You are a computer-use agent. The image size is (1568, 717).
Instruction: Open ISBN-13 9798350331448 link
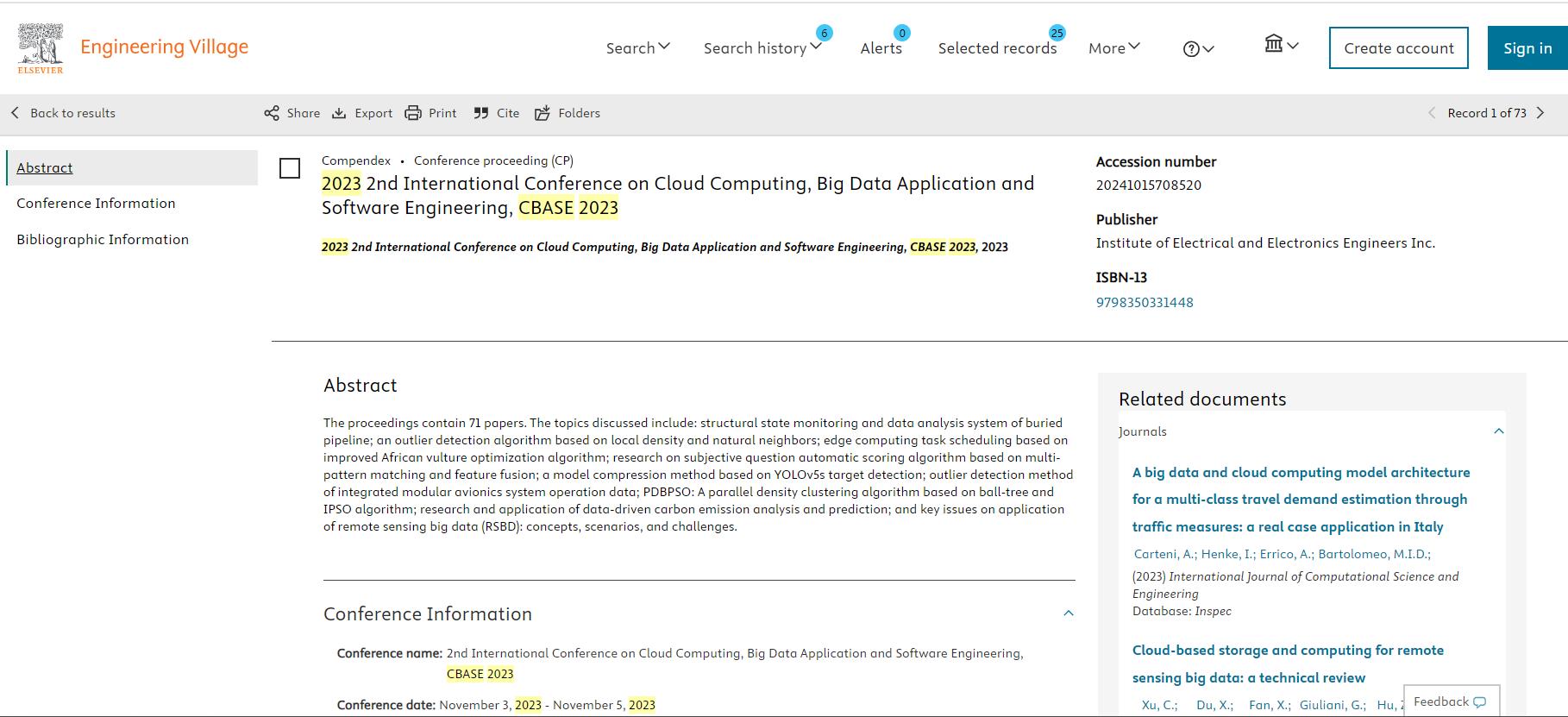[1145, 302]
